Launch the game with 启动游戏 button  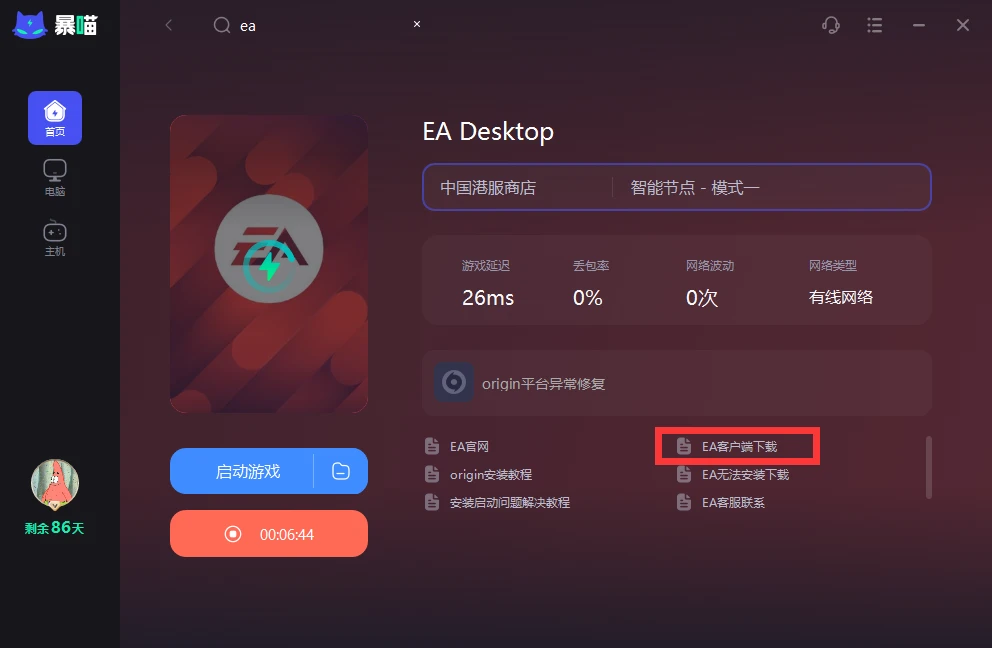tap(242, 471)
